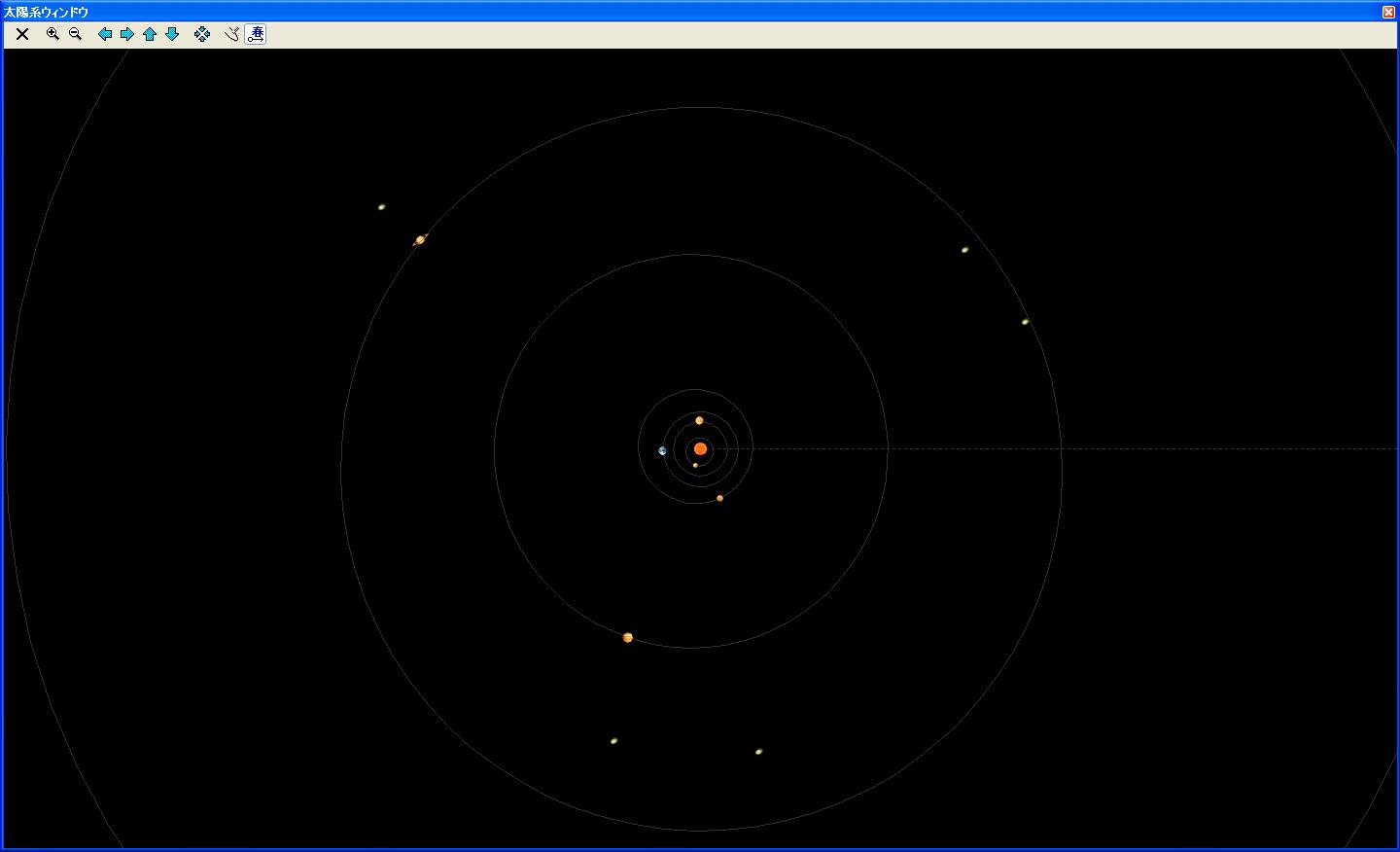Select the small body just beyond Saturn
Screen dimensions: 1400x852
coord(381,206)
